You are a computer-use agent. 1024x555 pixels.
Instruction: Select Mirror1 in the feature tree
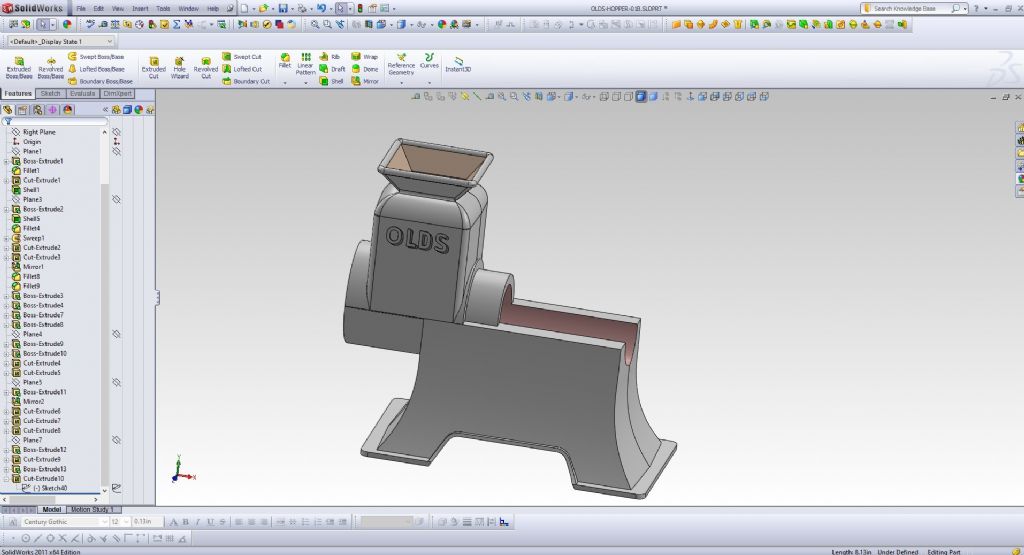33,267
